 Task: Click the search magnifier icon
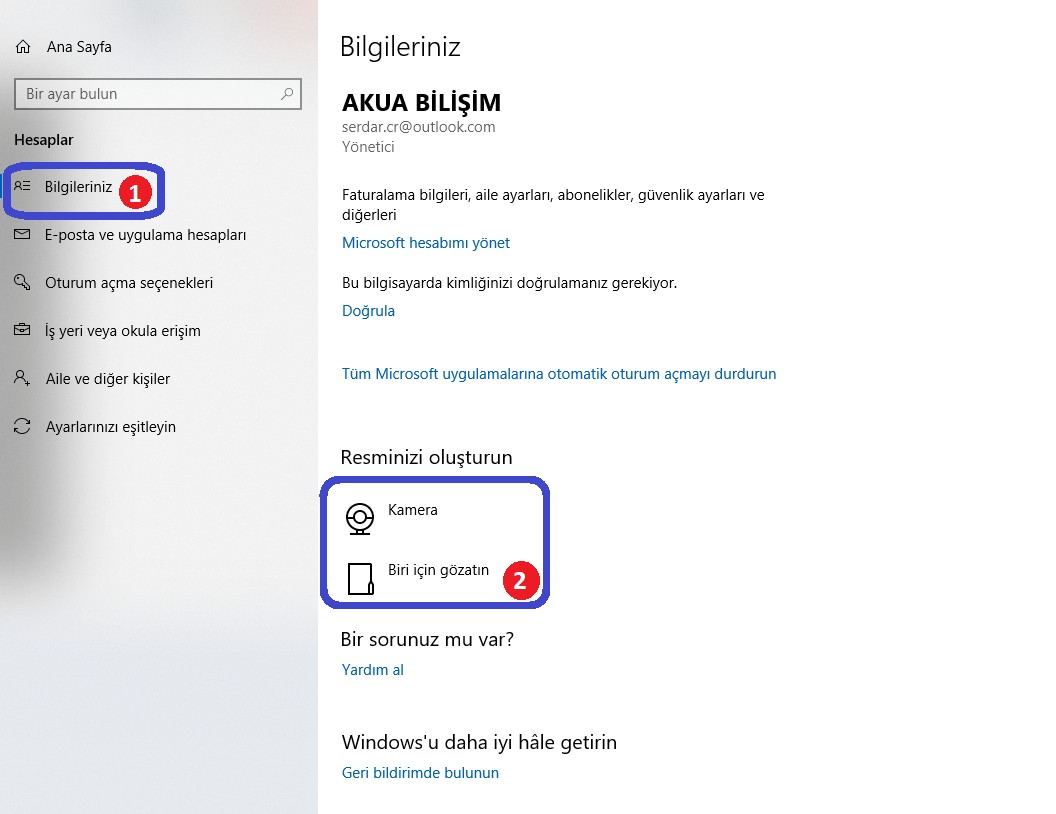point(288,94)
